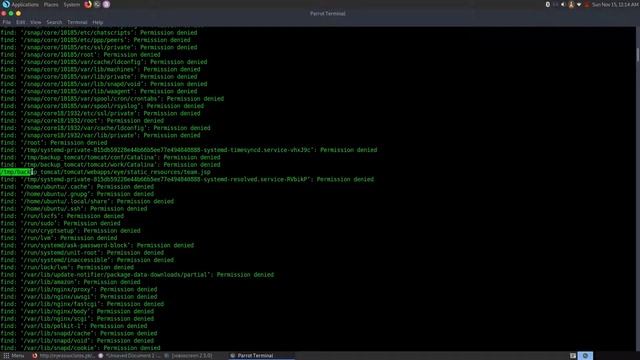Click the '/home/ubuntu/.ssh' line
Viewport: 640px width, 360px height.
click(73, 209)
